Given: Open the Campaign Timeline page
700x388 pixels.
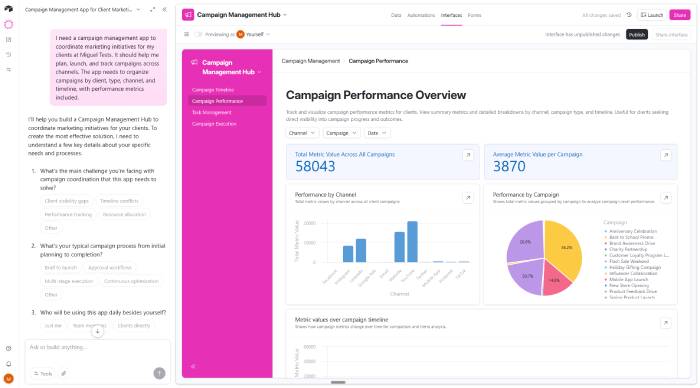Looking at the screenshot, I should tap(227, 90).
